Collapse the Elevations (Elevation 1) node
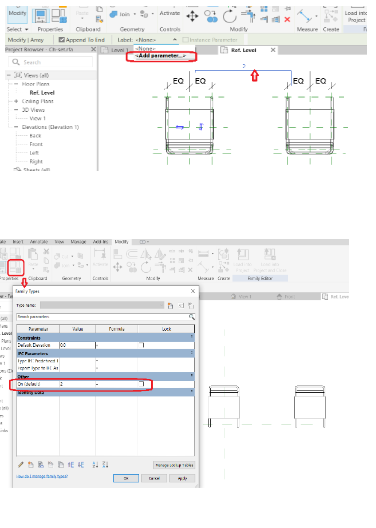 coord(16,127)
